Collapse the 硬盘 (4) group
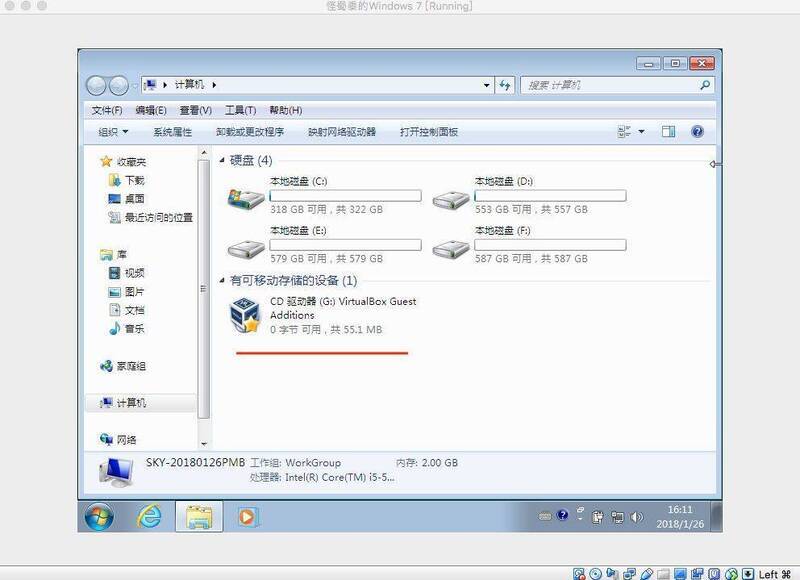This screenshot has height=580, width=800. pos(222,160)
